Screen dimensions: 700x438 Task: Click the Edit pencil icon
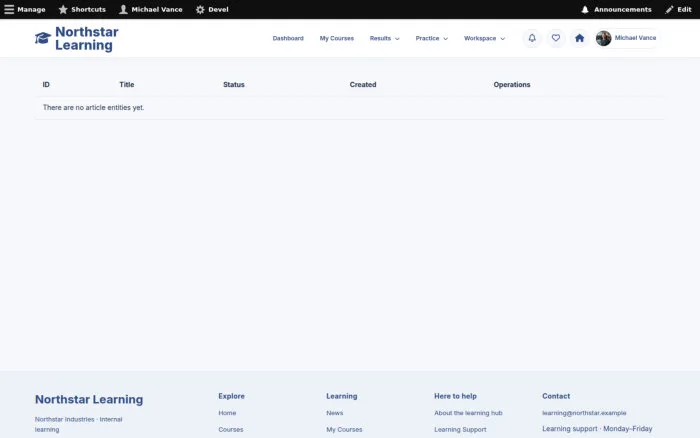669,9
